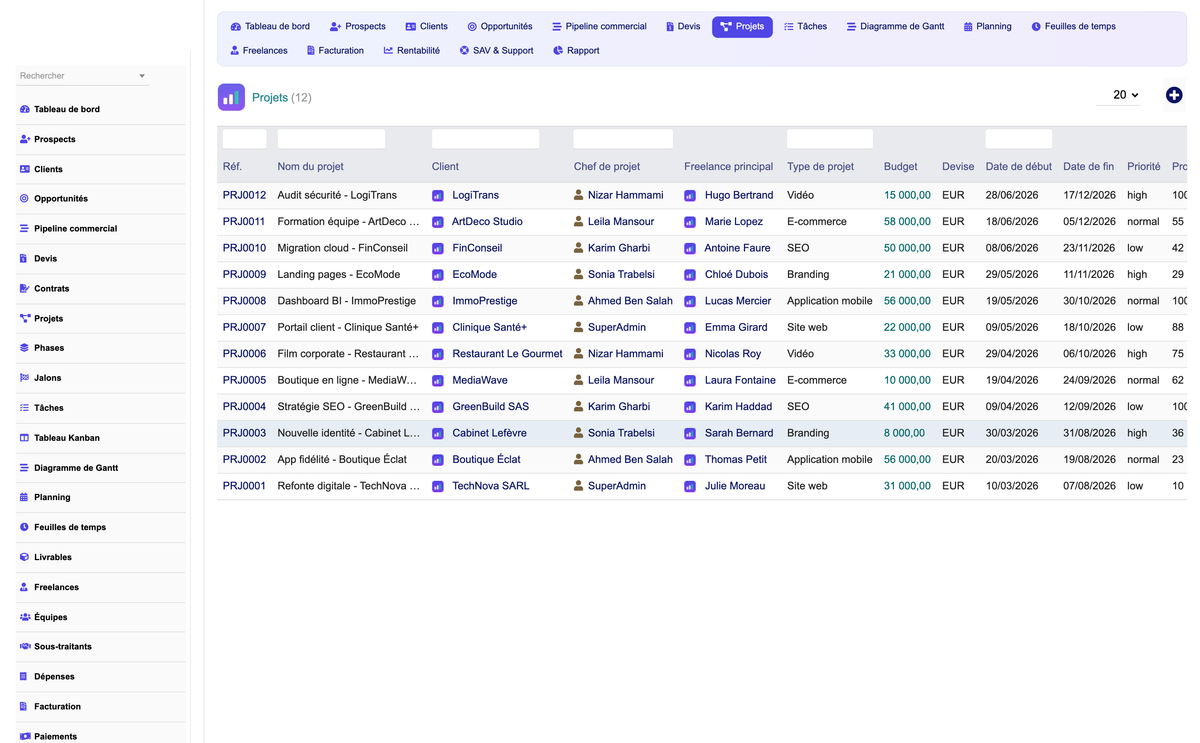Viewport: 1200px width, 743px height.
Task: Open the SAV & Support top tab
Action: click(x=497, y=51)
